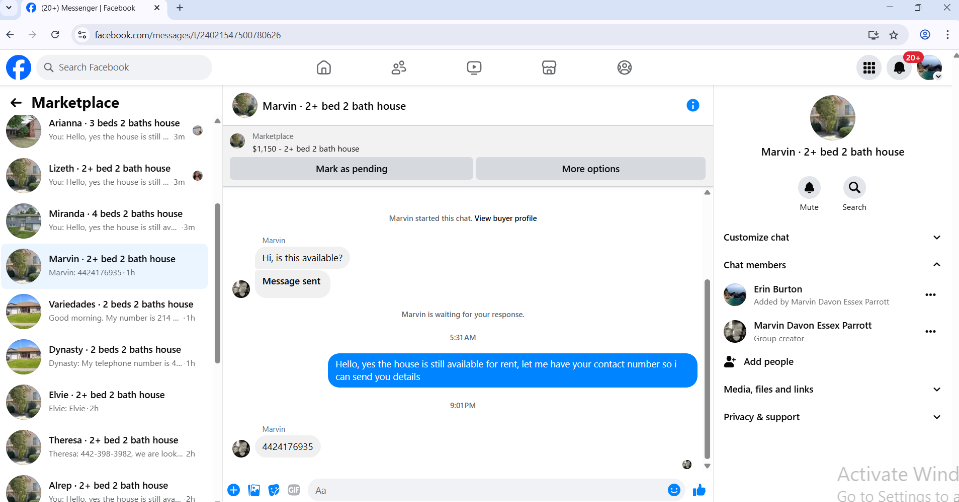959x502 pixels.
Task: Click More options button
Action: click(x=591, y=169)
